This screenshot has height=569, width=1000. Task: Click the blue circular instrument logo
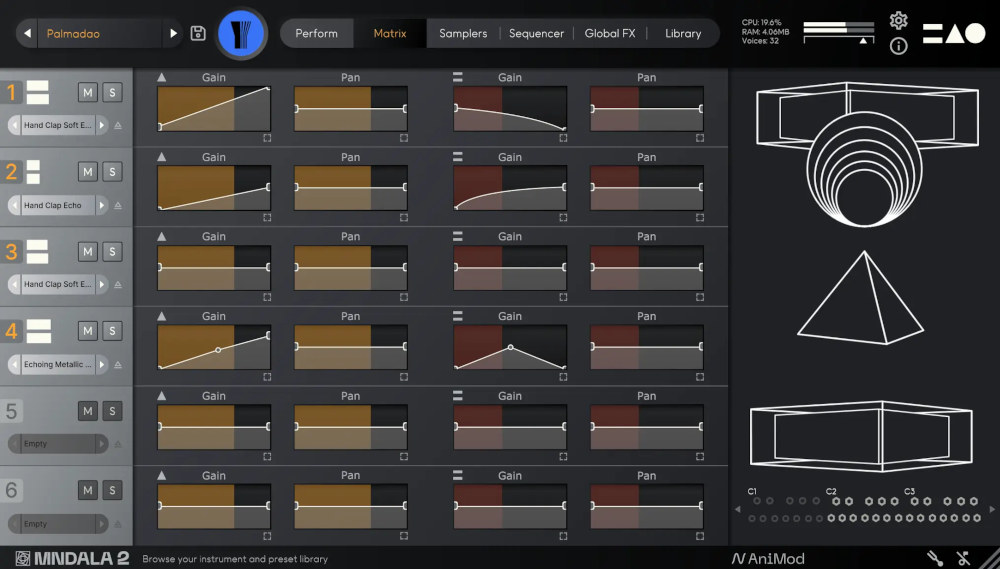coord(242,33)
